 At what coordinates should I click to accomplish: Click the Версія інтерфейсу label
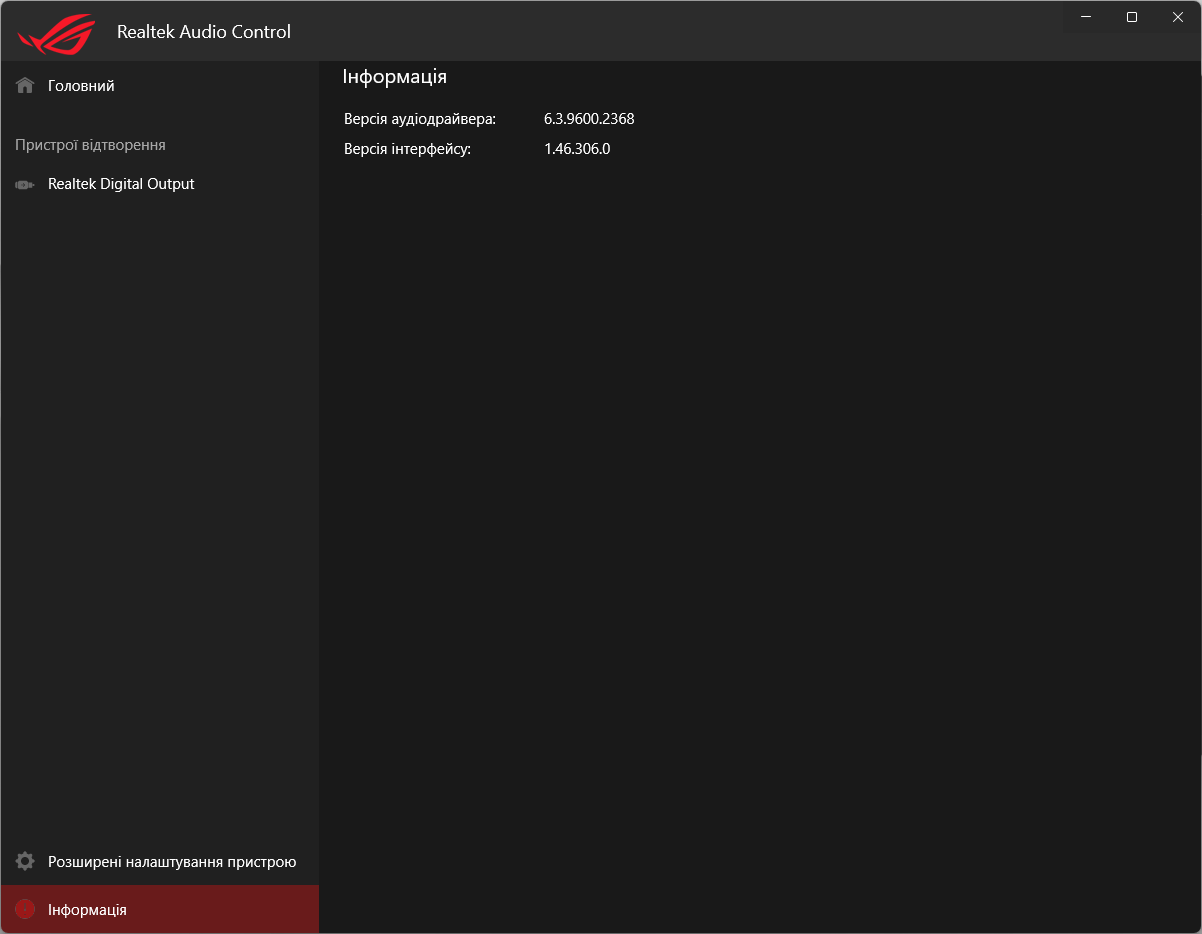[x=407, y=149]
